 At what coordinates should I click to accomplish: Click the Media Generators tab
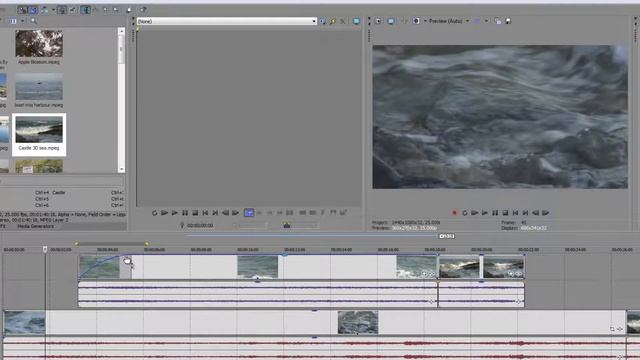(x=36, y=226)
